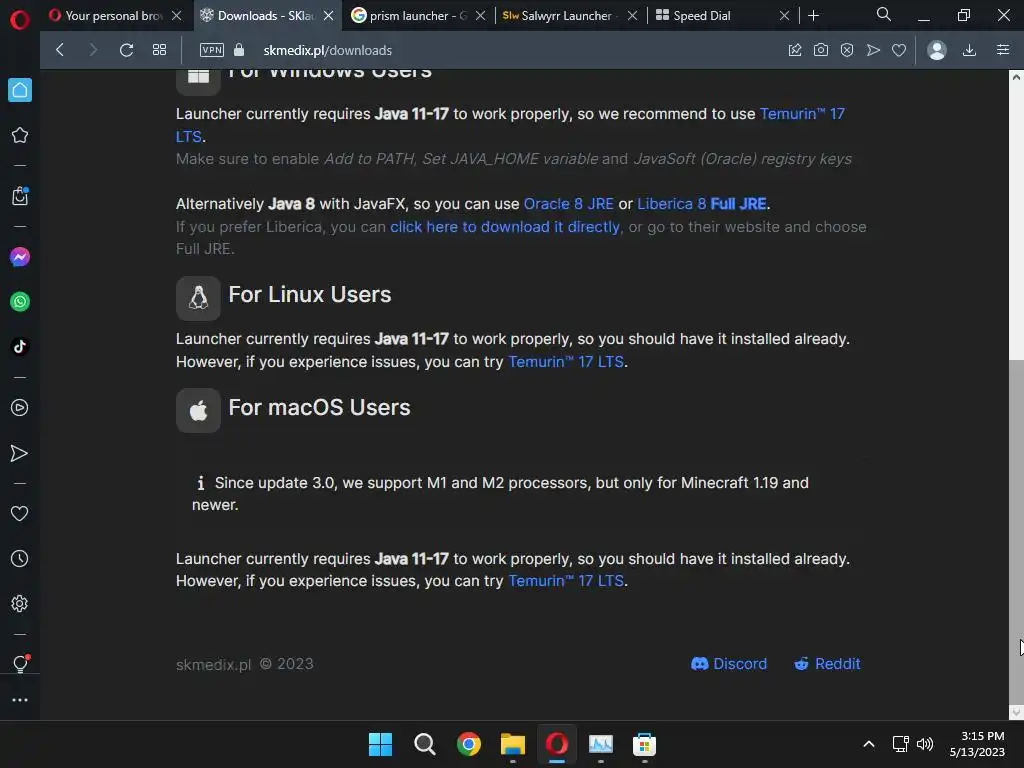Click the Opera menu logo
The image size is (1024, 768).
[x=20, y=20]
